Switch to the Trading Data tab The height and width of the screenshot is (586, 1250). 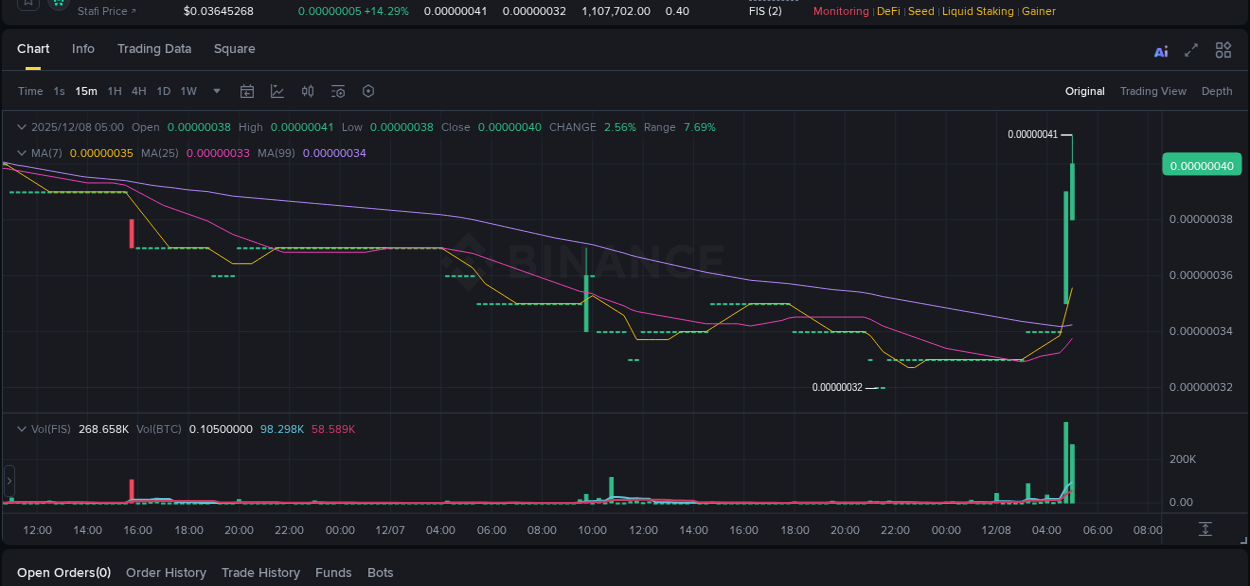click(154, 48)
